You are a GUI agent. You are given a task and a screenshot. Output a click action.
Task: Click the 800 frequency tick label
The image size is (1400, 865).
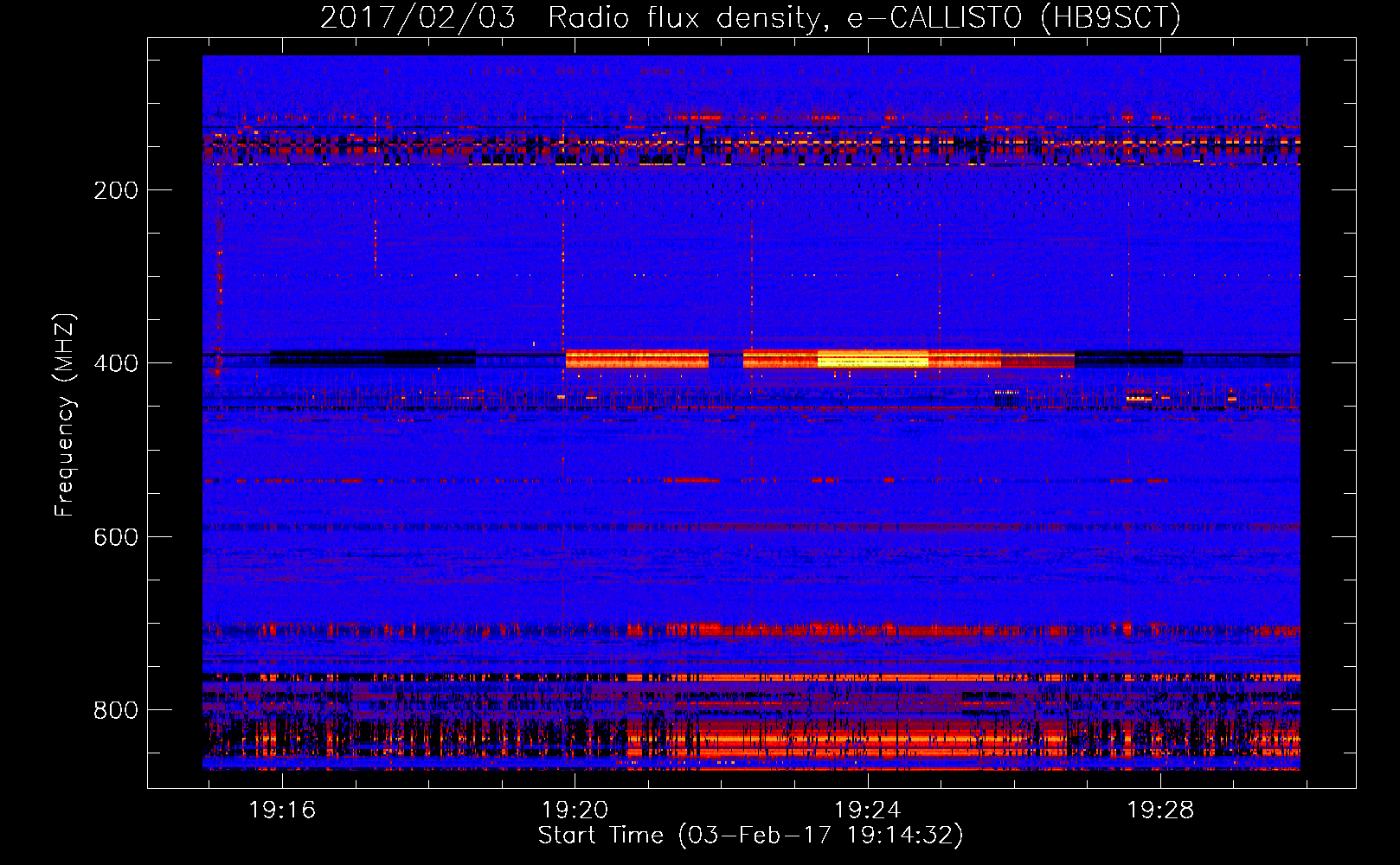[116, 710]
